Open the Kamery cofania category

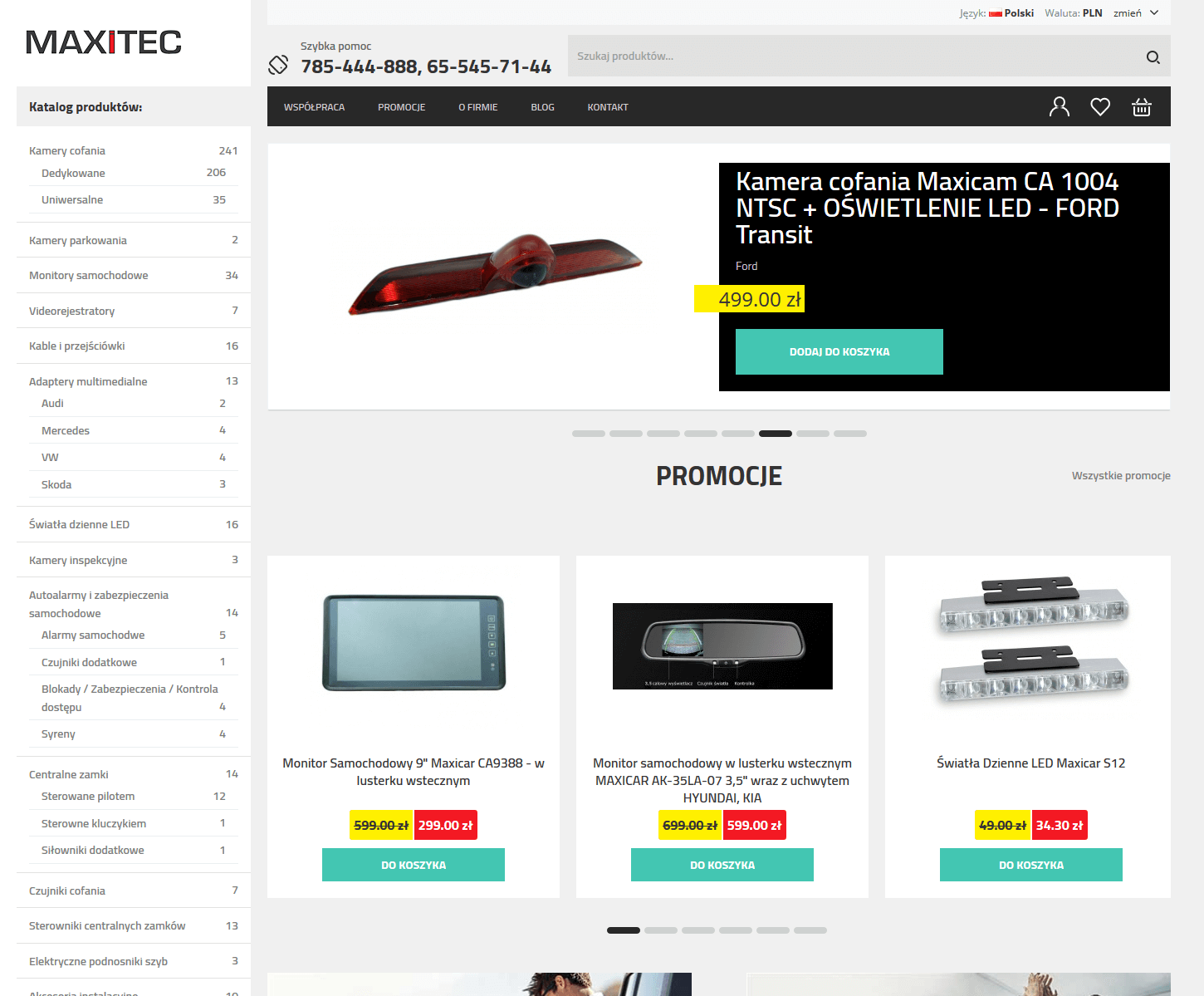tap(67, 150)
